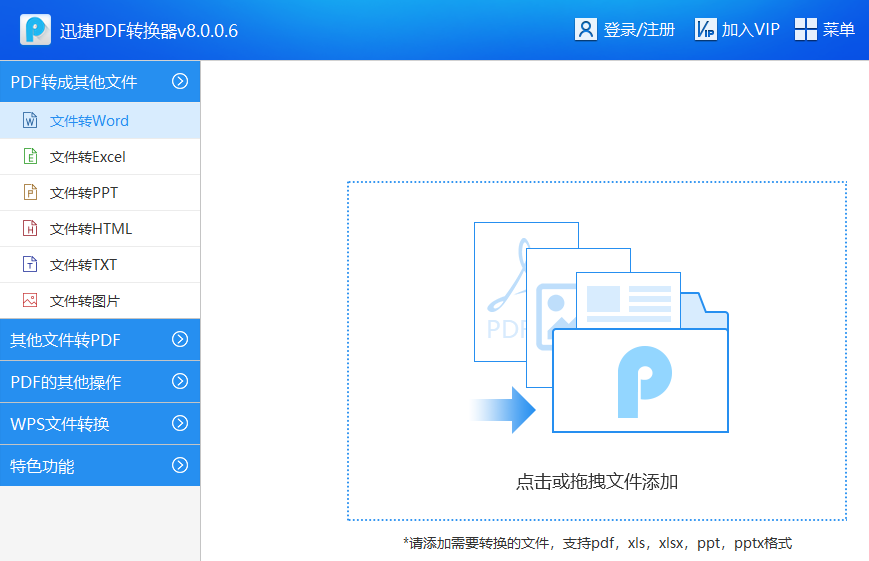Open the WPS文件转换 category
The height and width of the screenshot is (561, 869).
pos(100,424)
